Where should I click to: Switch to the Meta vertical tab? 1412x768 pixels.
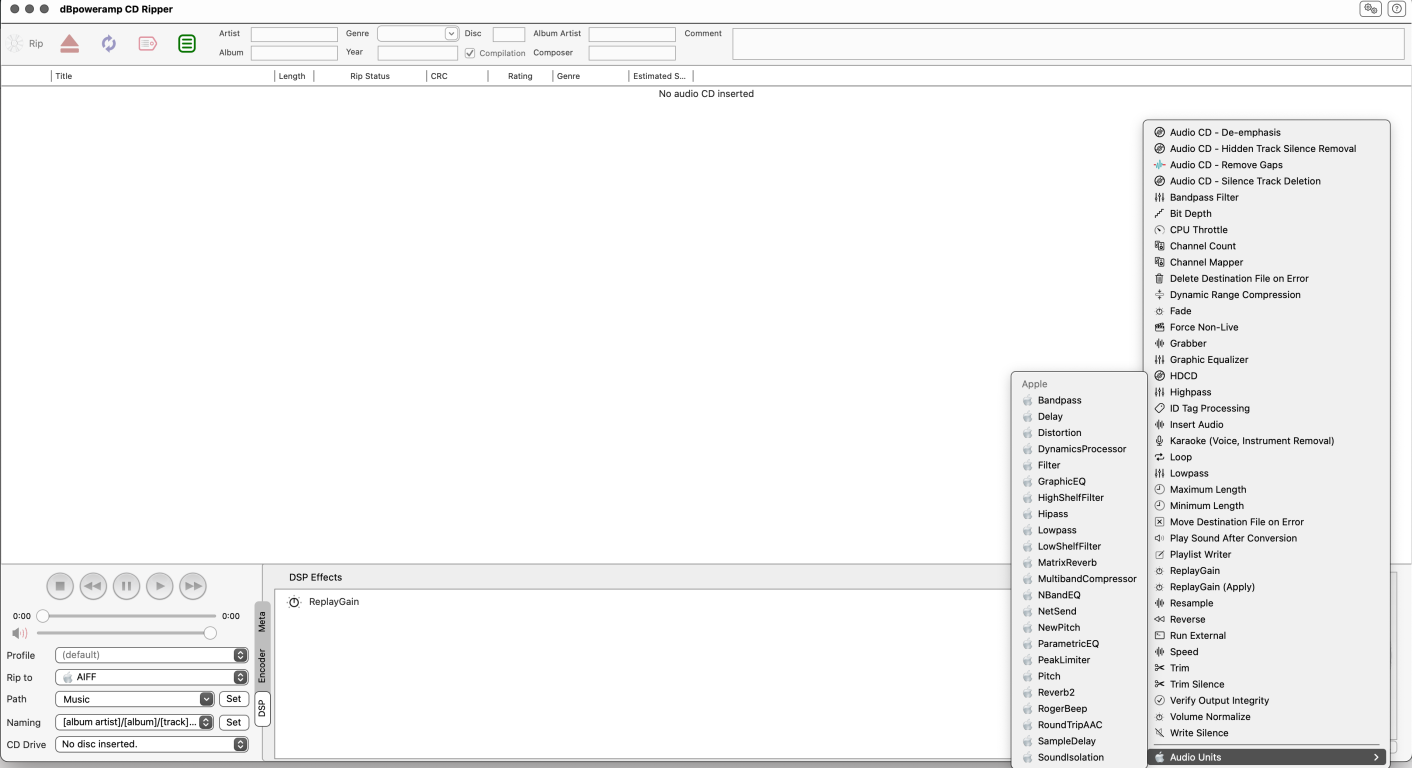click(x=262, y=622)
